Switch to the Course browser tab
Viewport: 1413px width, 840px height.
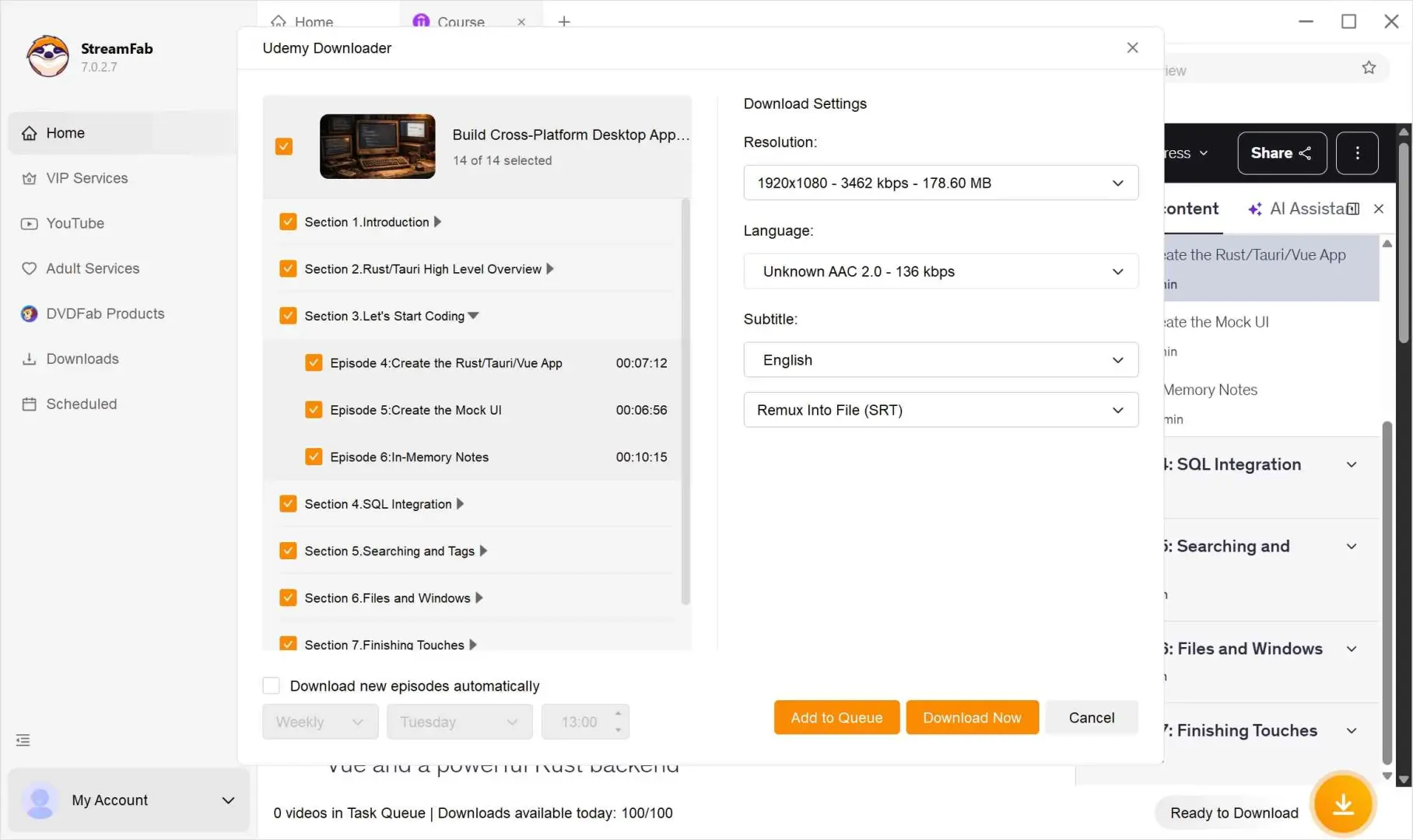pos(461,21)
